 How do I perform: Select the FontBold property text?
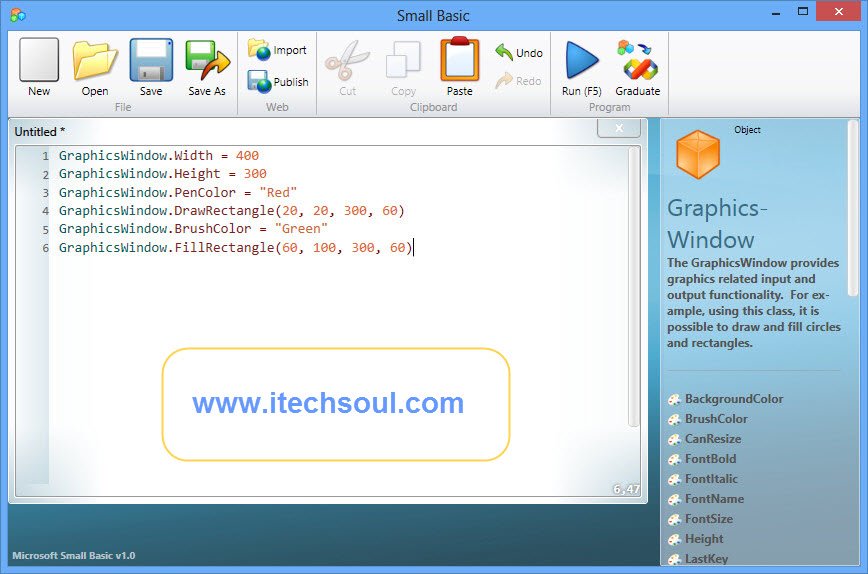pyautogui.click(x=711, y=458)
